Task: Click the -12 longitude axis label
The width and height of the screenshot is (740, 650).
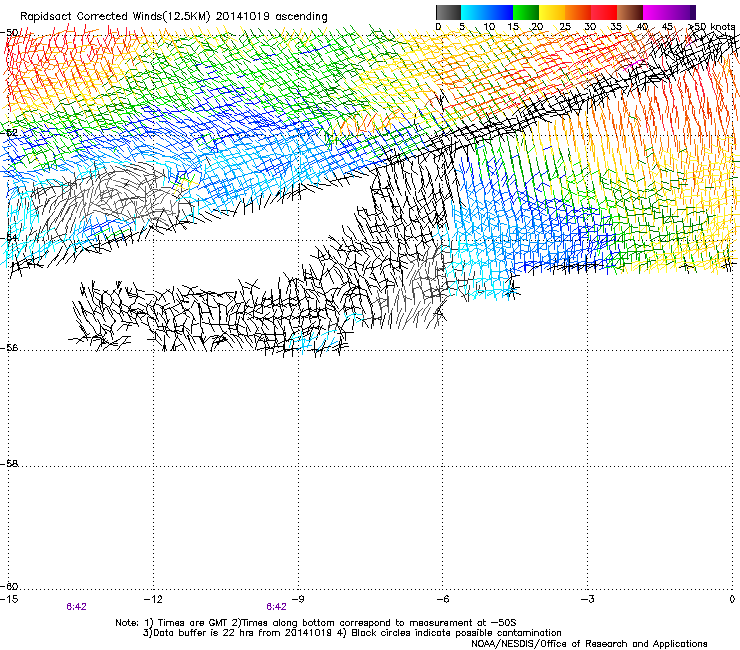Action: pyautogui.click(x=153, y=599)
